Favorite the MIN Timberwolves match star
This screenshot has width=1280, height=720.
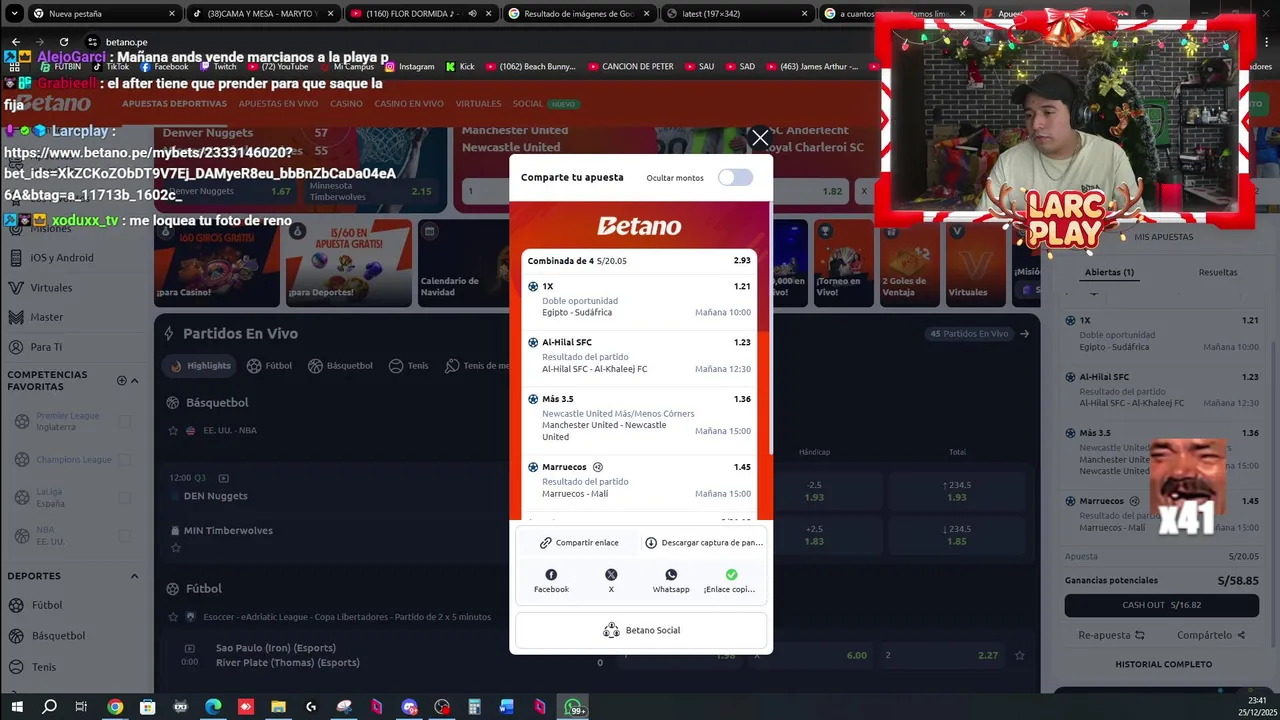tap(176, 548)
